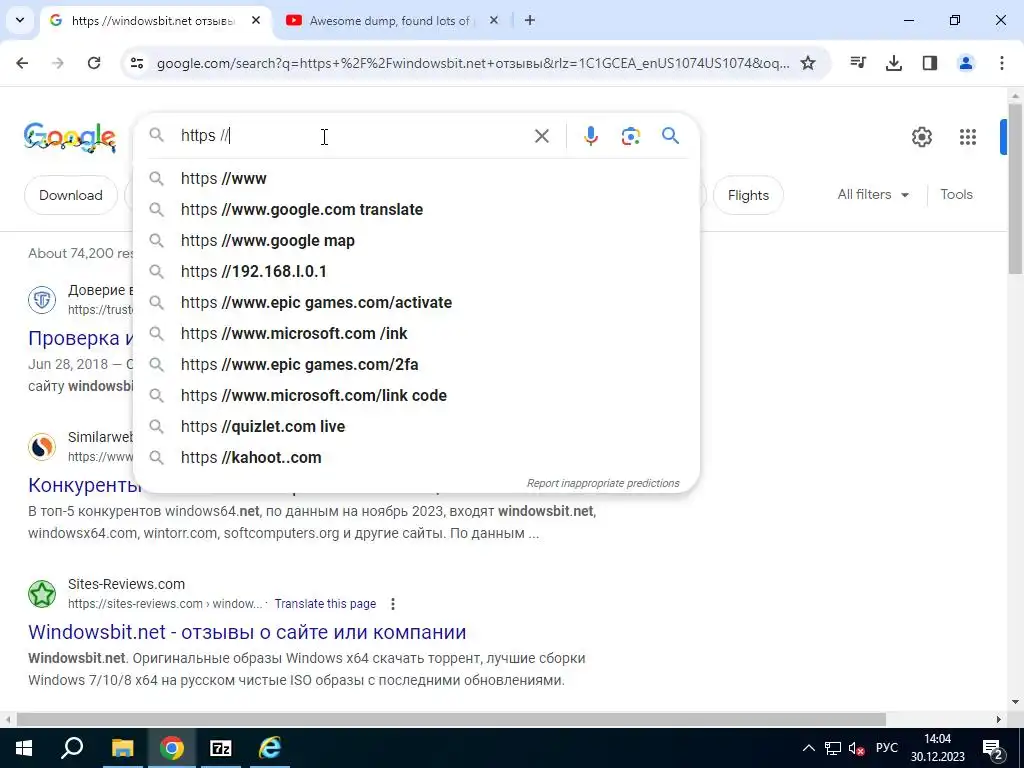Viewport: 1024px width, 768px height.
Task: Open the search Tools button
Action: coord(956,195)
